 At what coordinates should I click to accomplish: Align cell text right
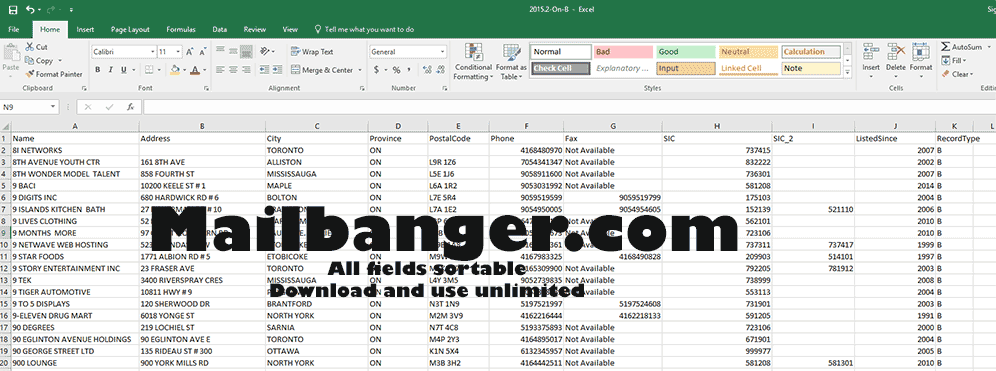(x=246, y=70)
